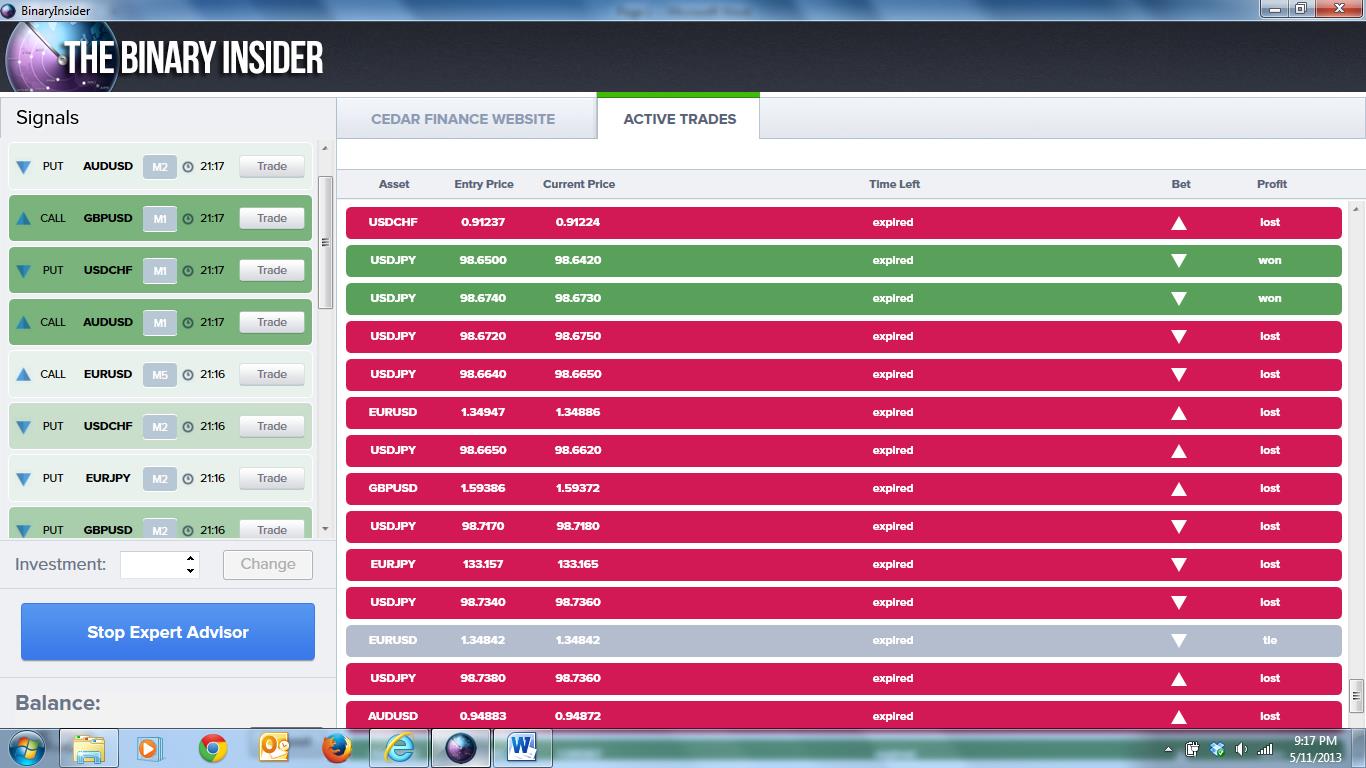Screen dimensions: 1366x768
Task: Click CALL arrow icon for EURUSD M5 signal
Action: tap(24, 374)
